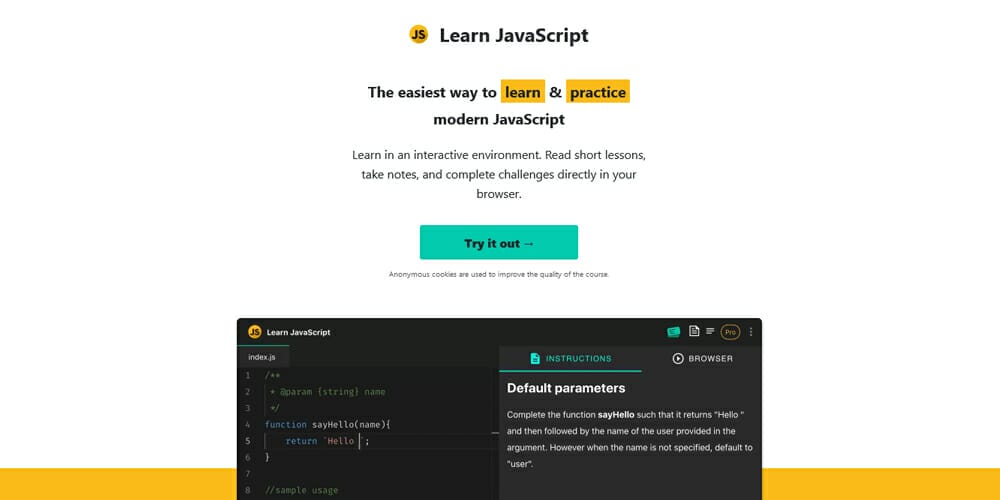Click the highlighted word 'learn'
Viewport: 1000px width, 500px height.
[x=522, y=92]
